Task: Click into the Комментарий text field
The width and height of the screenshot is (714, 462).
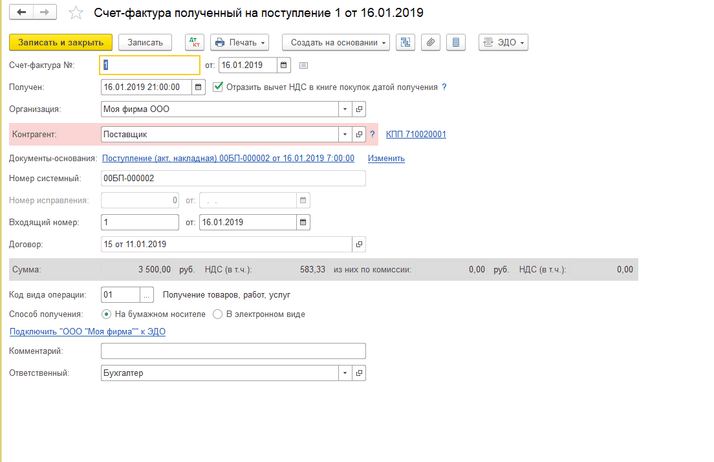Action: 233,351
